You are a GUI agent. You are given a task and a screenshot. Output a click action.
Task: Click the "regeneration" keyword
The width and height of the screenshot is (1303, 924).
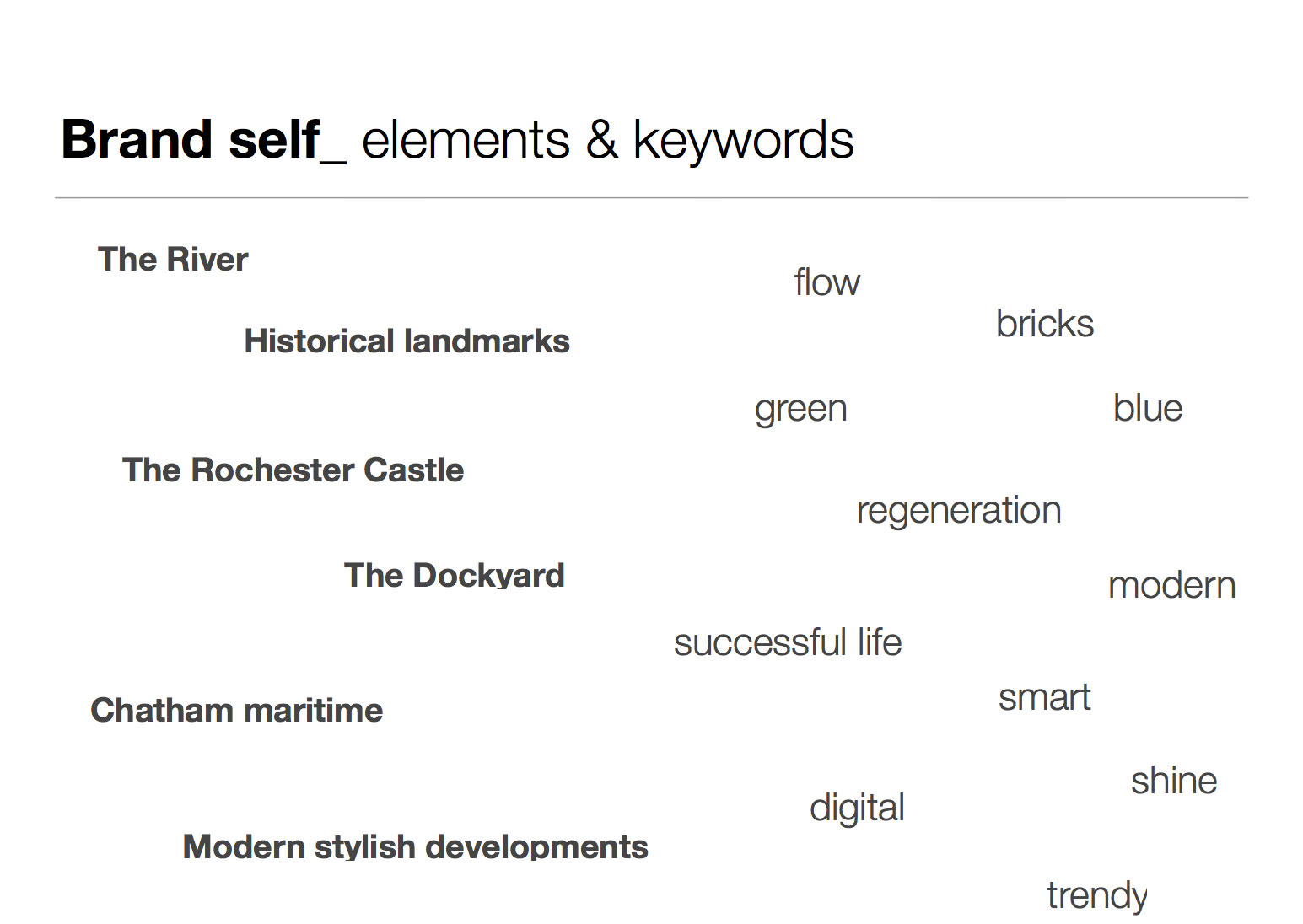coord(958,511)
